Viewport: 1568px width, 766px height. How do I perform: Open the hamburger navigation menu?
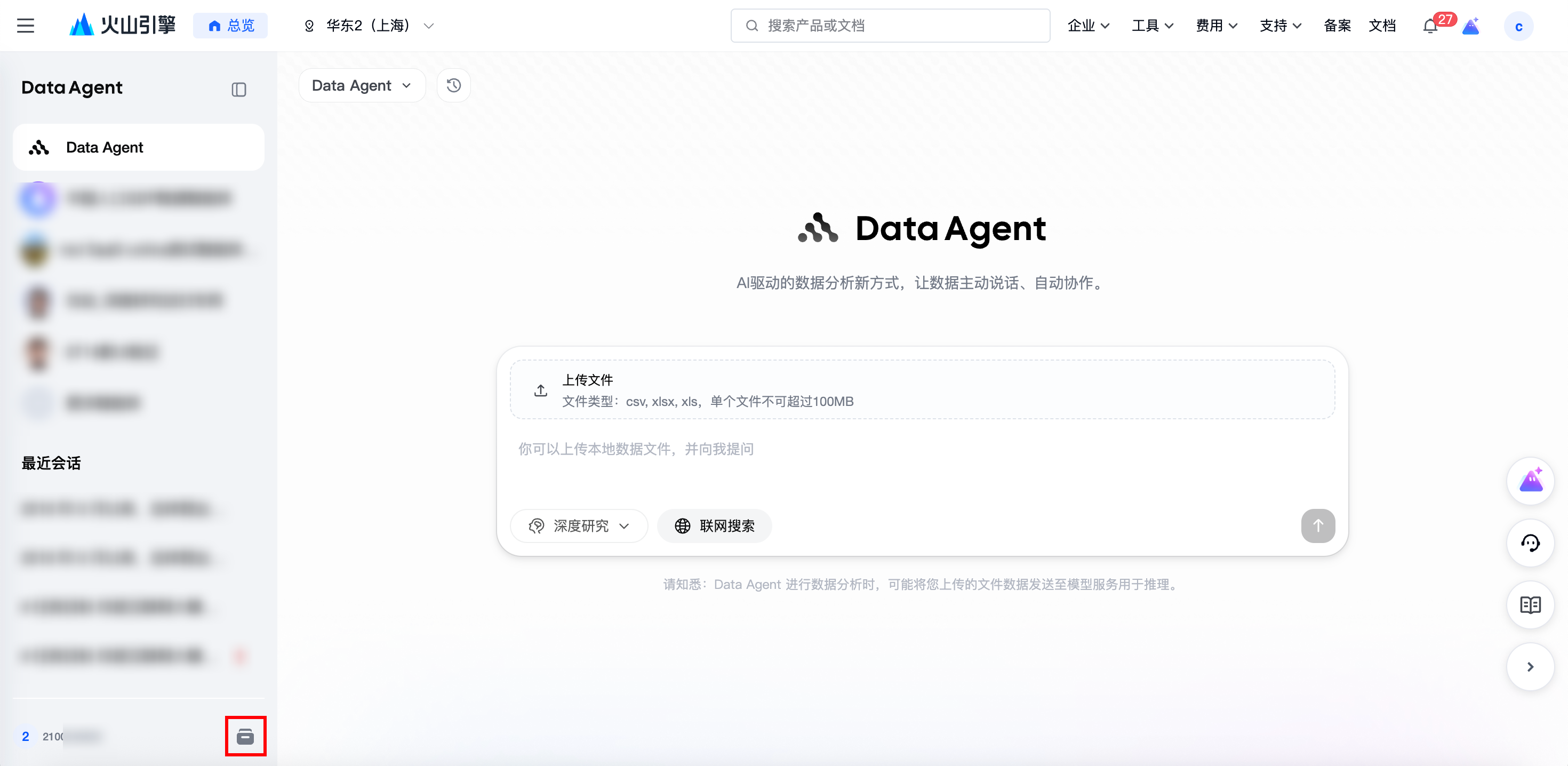(26, 26)
